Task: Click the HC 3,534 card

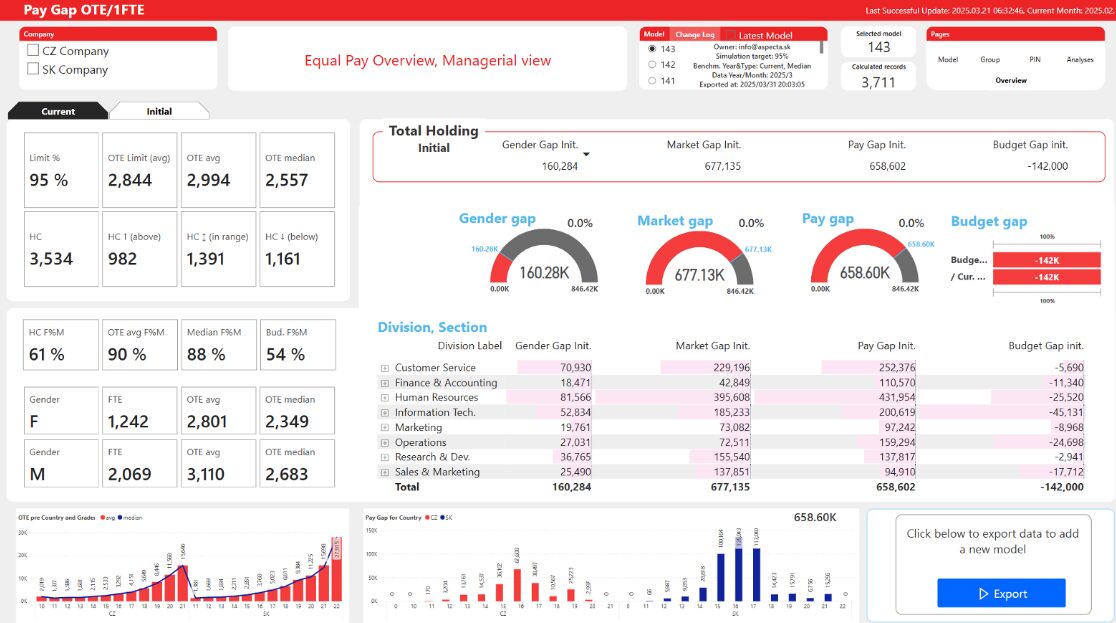Action: coord(61,249)
